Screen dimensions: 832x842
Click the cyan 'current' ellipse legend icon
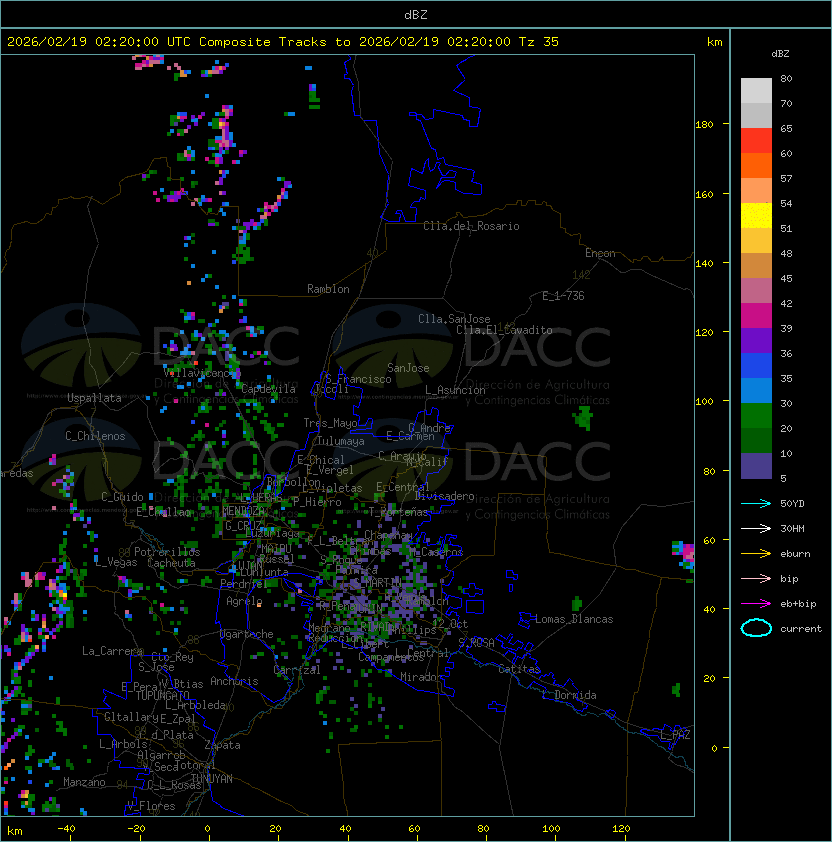[x=756, y=628]
